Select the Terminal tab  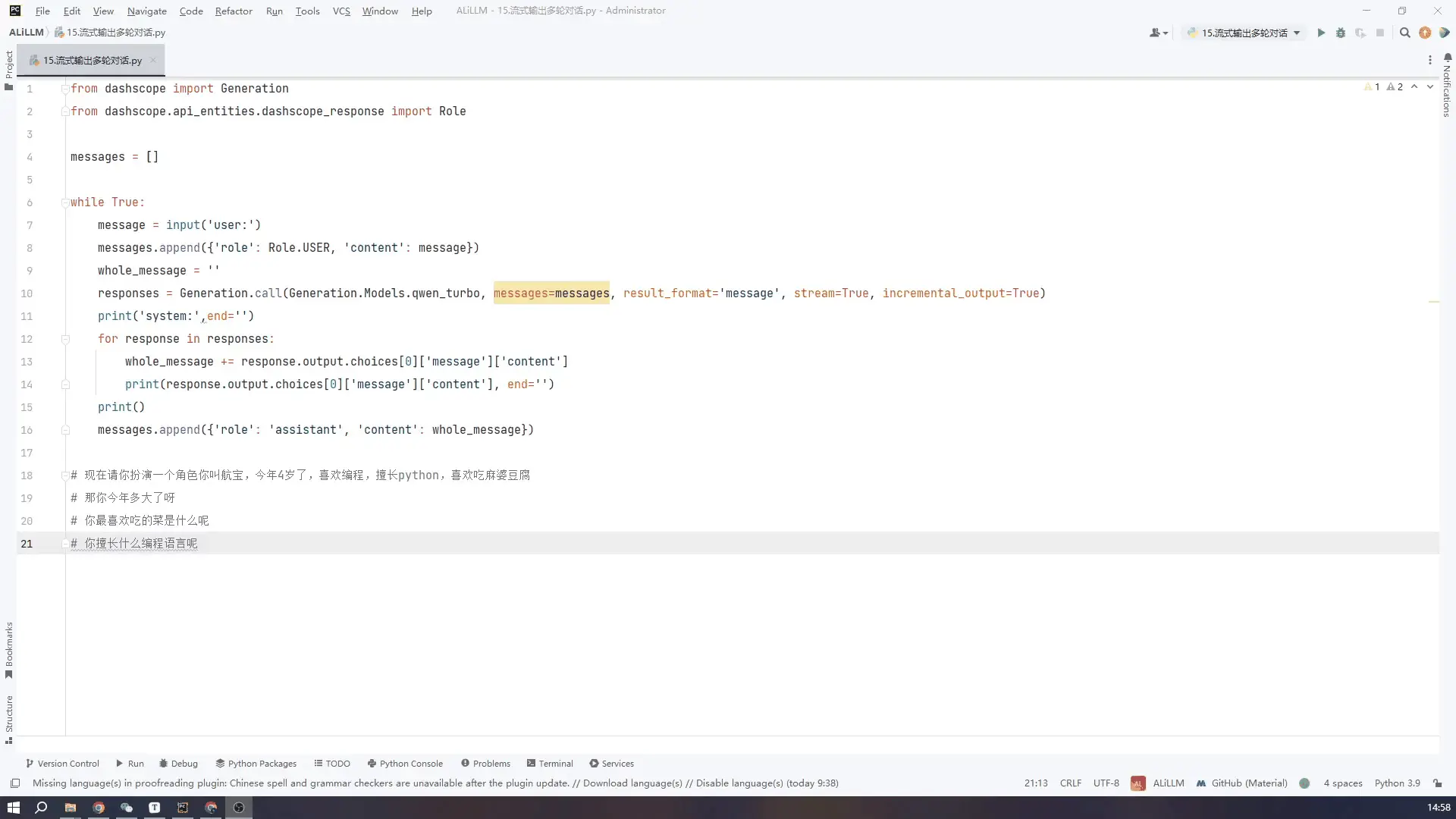pyautogui.click(x=556, y=763)
